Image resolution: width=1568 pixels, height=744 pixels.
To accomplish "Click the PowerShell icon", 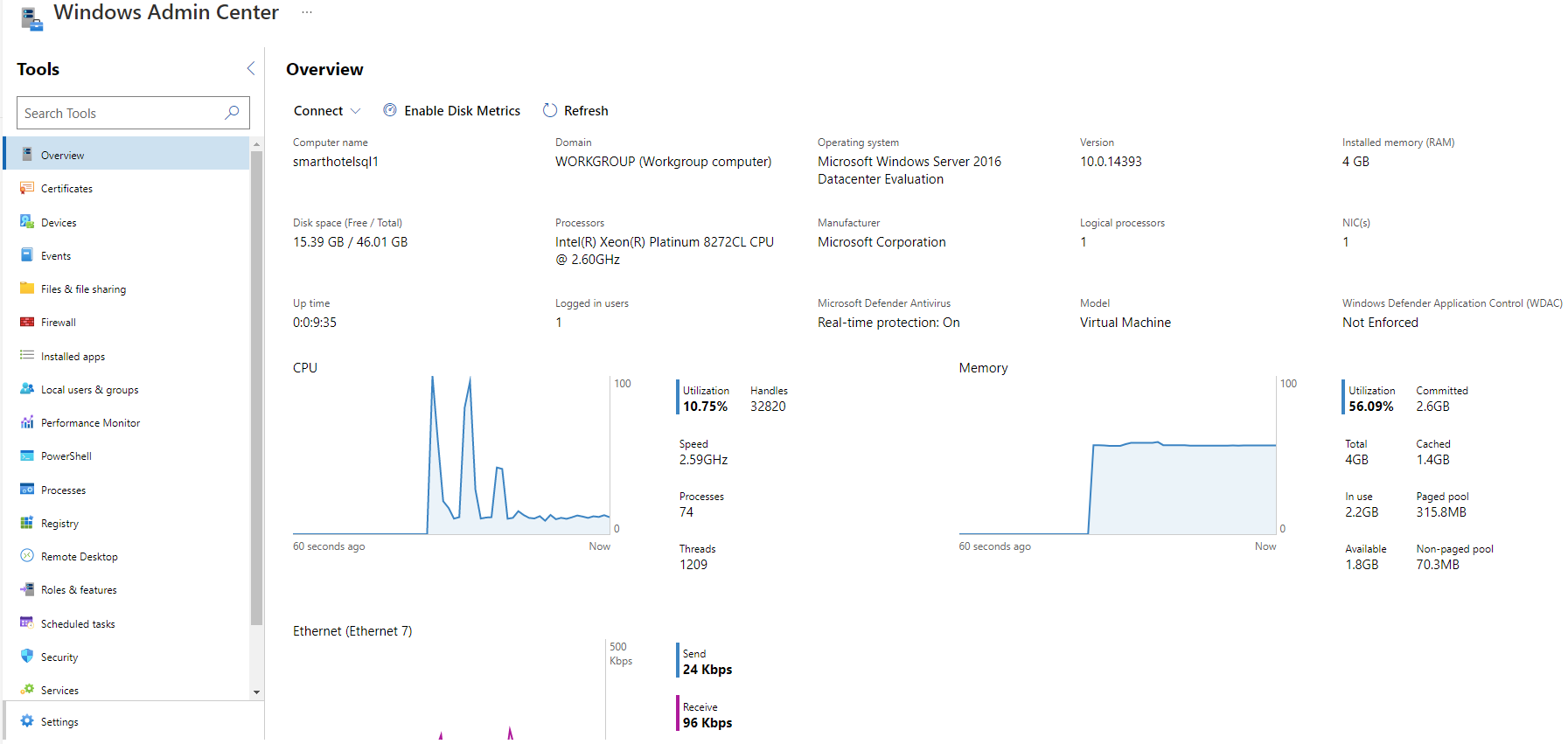I will [27, 455].
